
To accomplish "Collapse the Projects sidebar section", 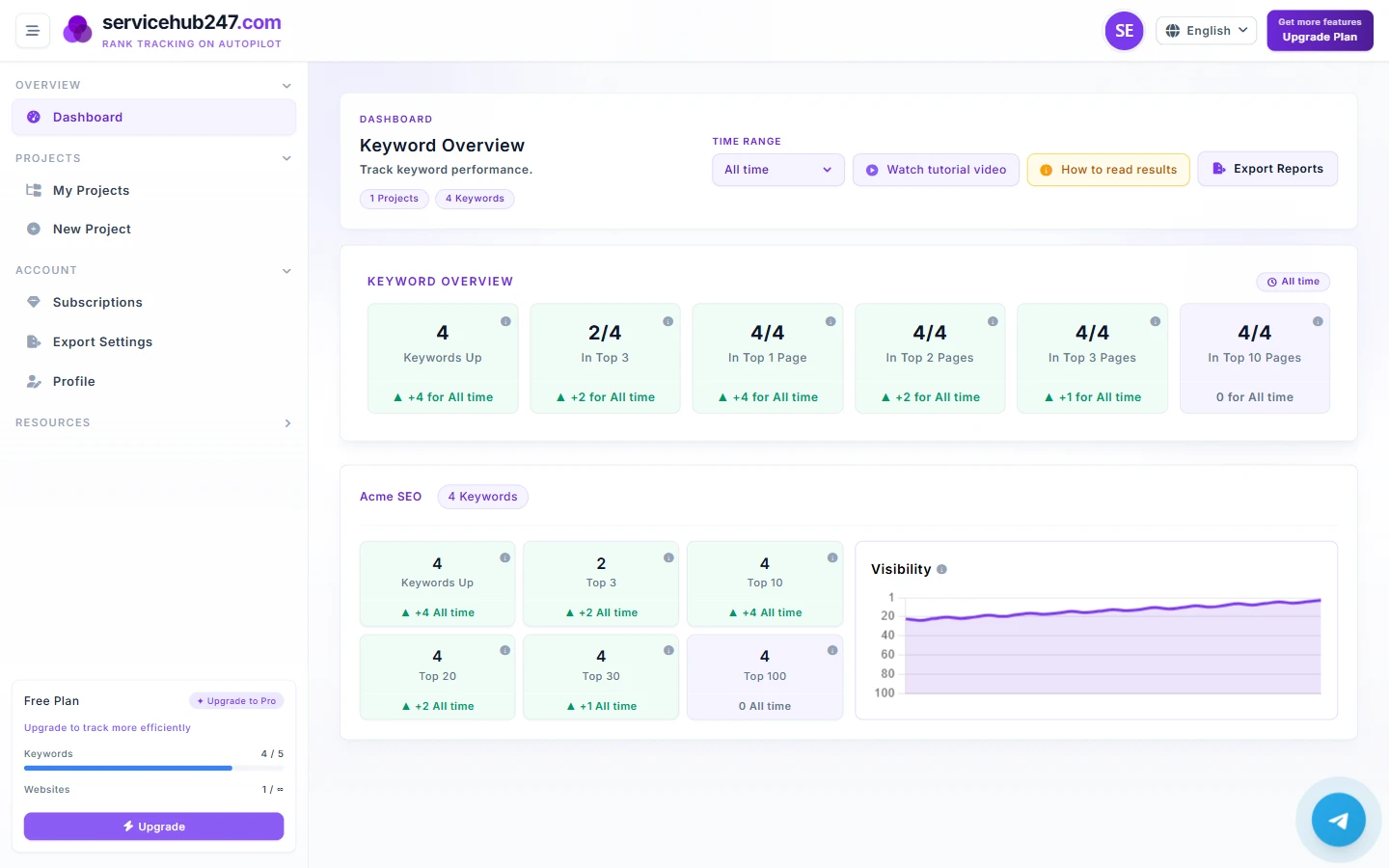I will pyautogui.click(x=286, y=158).
